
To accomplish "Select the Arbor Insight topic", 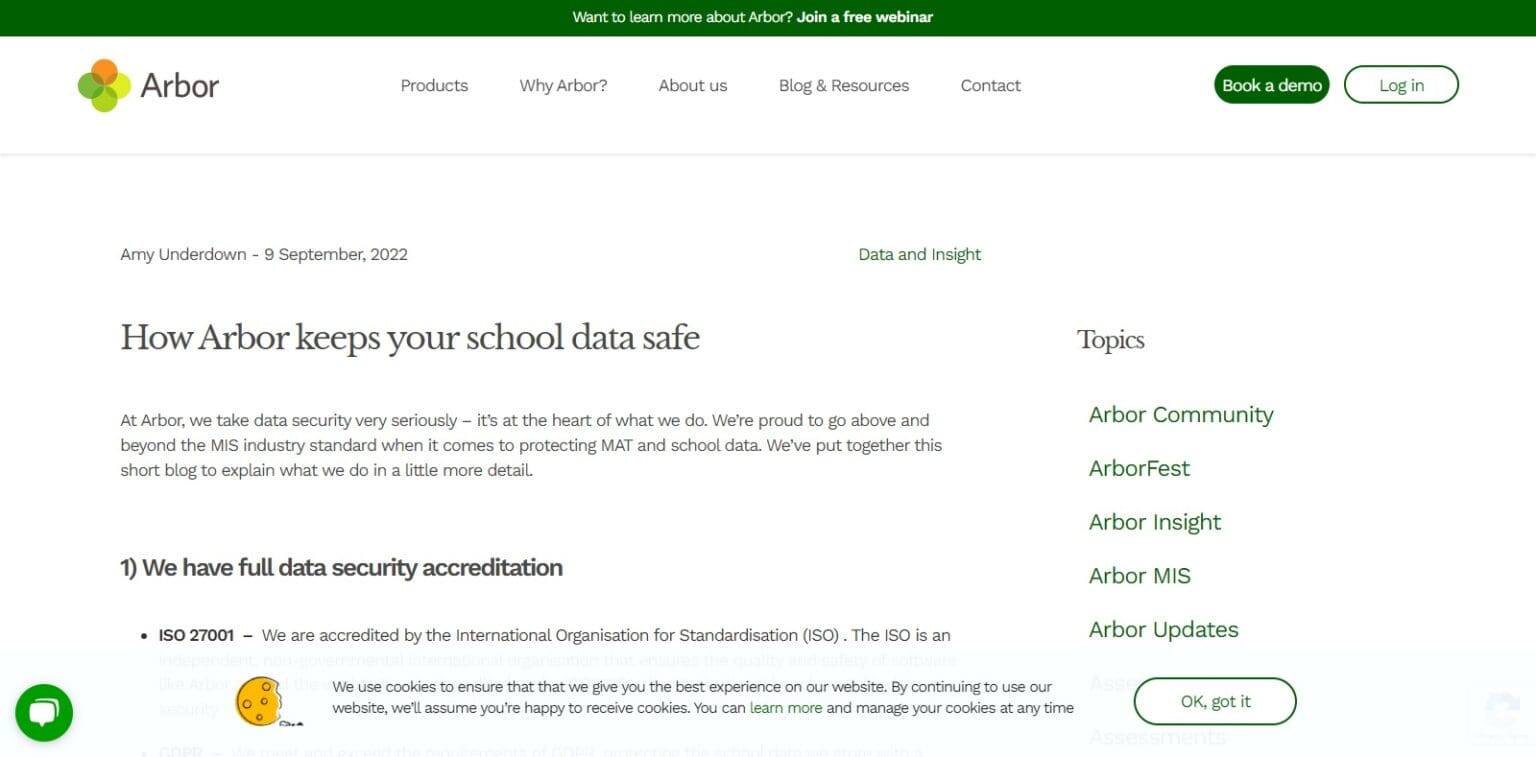I will coord(1154,522).
